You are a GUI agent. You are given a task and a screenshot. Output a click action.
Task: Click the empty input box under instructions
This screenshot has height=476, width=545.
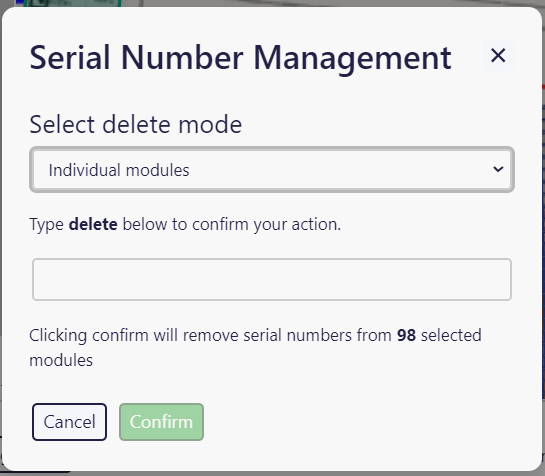272,279
